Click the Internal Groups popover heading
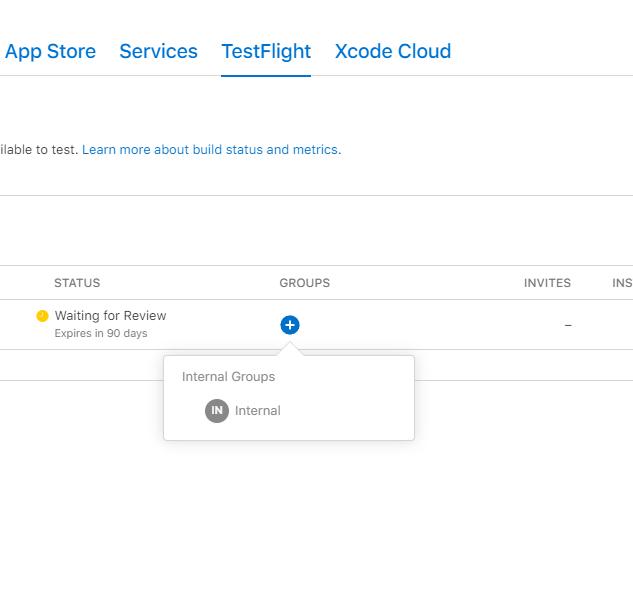The width and height of the screenshot is (633, 612). click(228, 377)
